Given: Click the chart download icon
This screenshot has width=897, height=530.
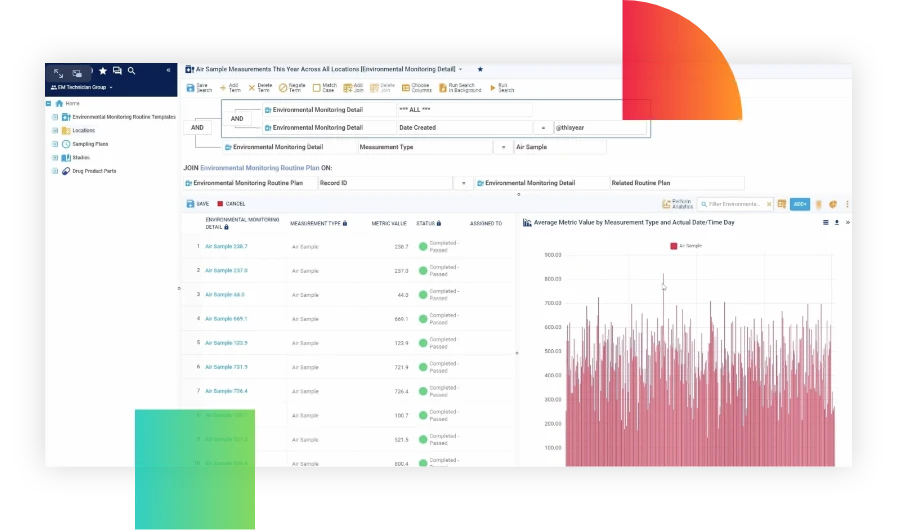Looking at the screenshot, I should (837, 223).
